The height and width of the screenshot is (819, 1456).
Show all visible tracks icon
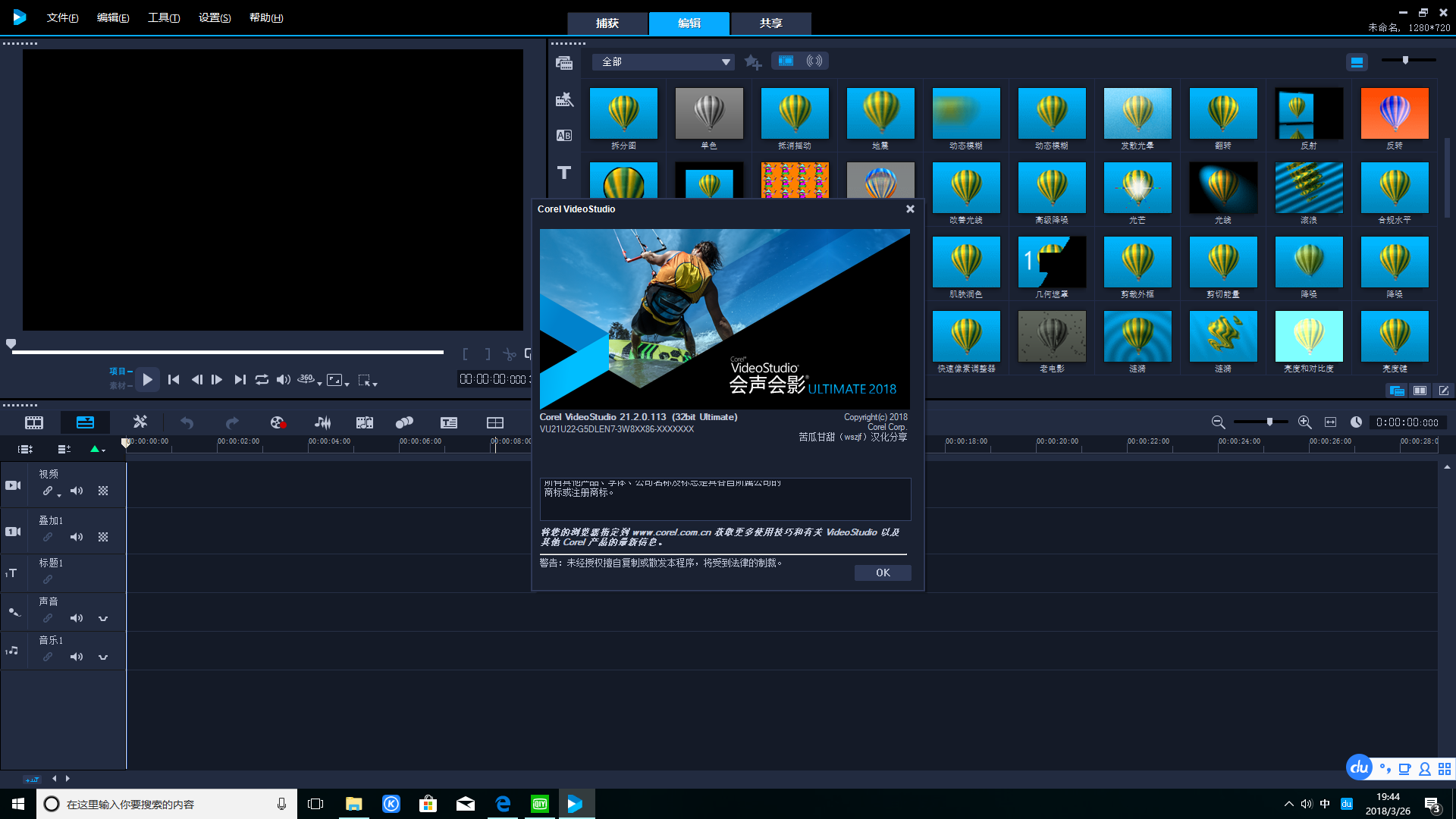(x=25, y=449)
